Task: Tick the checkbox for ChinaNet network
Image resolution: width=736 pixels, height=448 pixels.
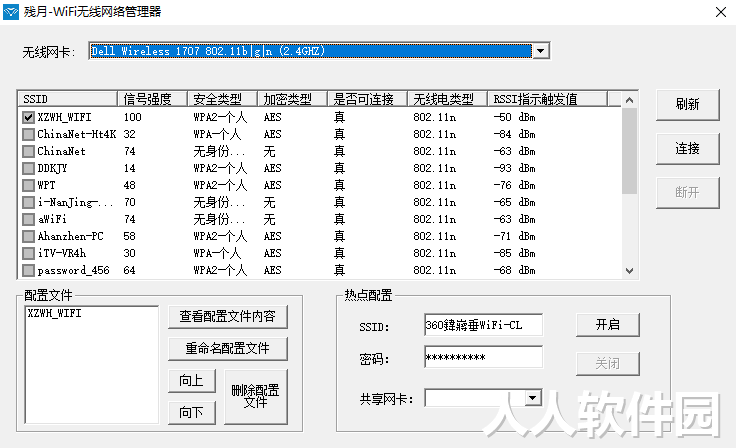Action: tap(28, 151)
